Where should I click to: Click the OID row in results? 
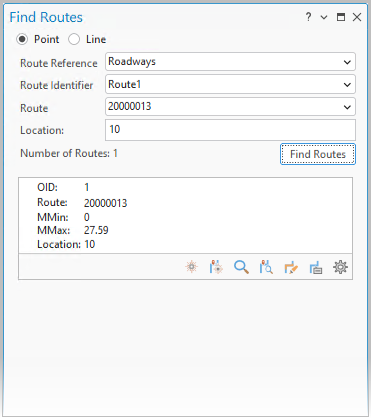(x=63, y=187)
